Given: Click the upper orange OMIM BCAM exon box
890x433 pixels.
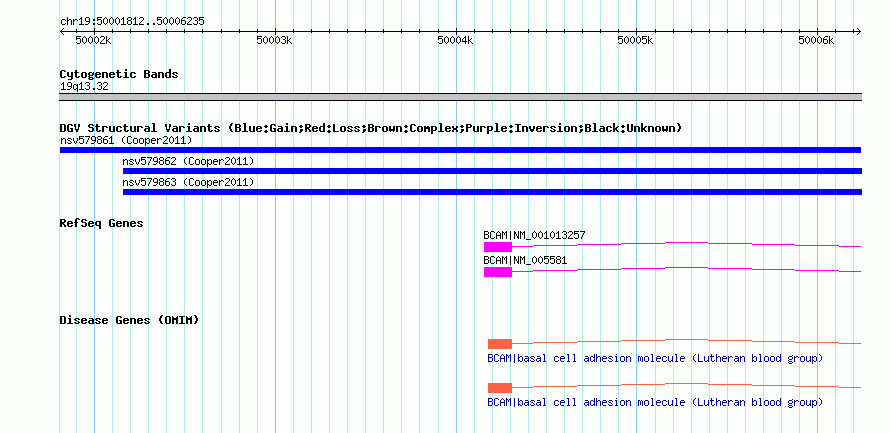Looking at the screenshot, I should [x=500, y=344].
